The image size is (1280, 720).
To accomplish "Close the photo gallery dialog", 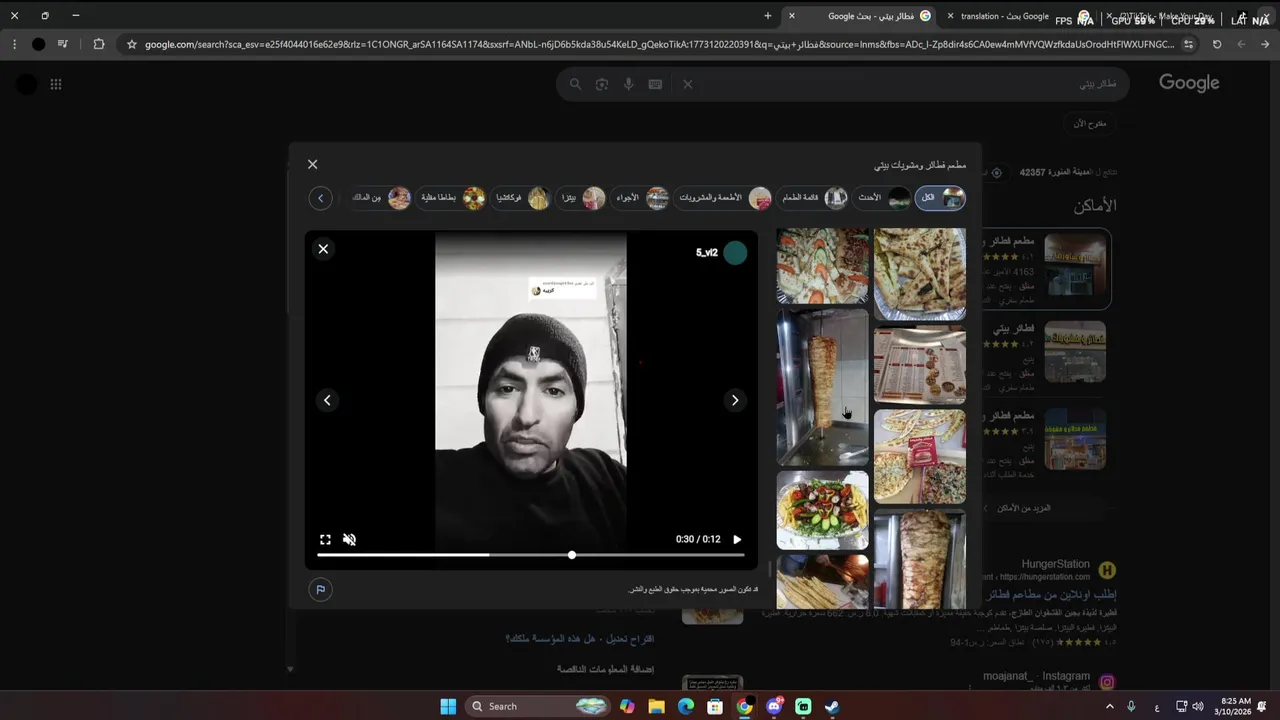I will (x=312, y=164).
